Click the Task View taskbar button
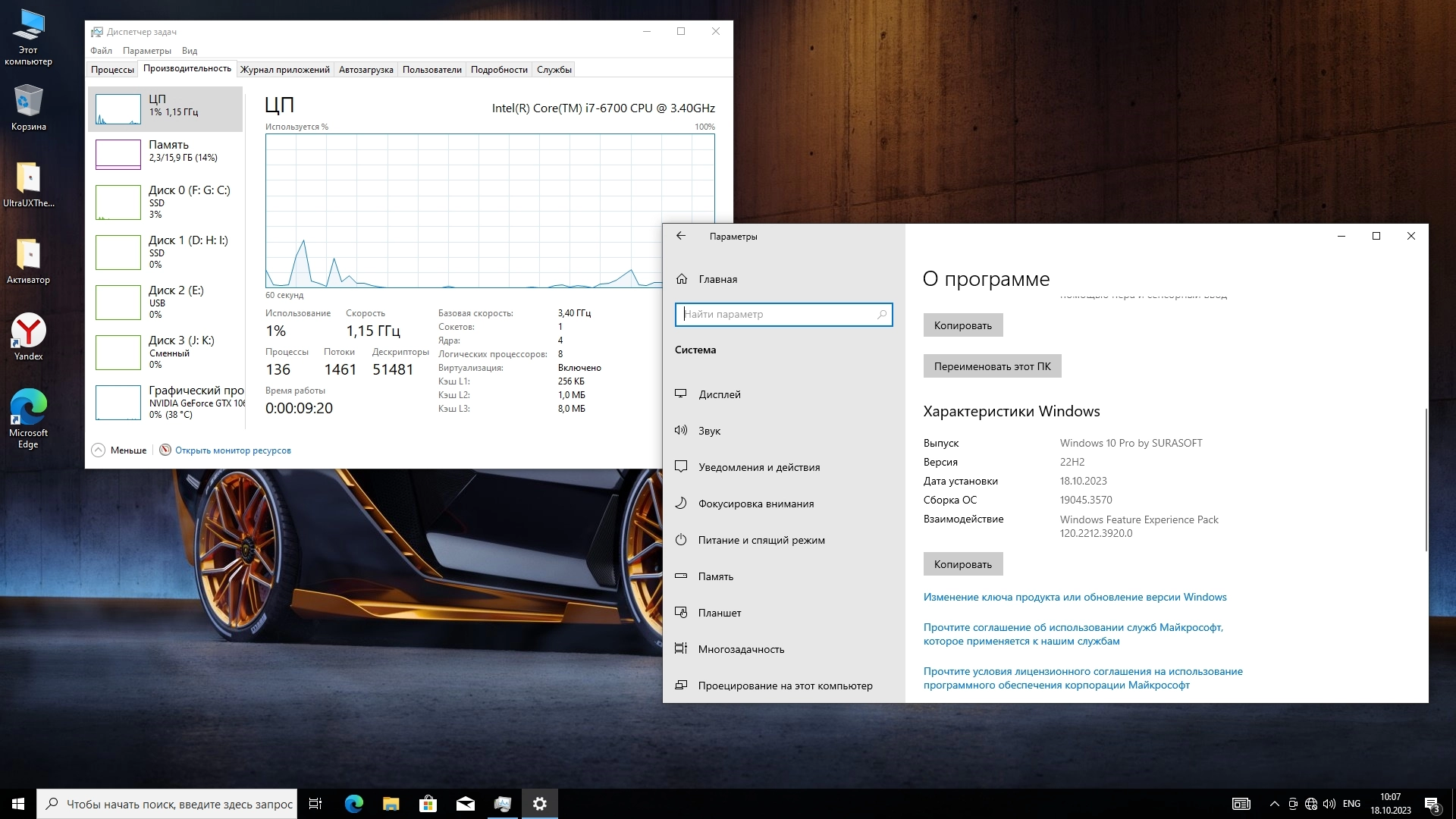The image size is (1456, 819). click(315, 804)
